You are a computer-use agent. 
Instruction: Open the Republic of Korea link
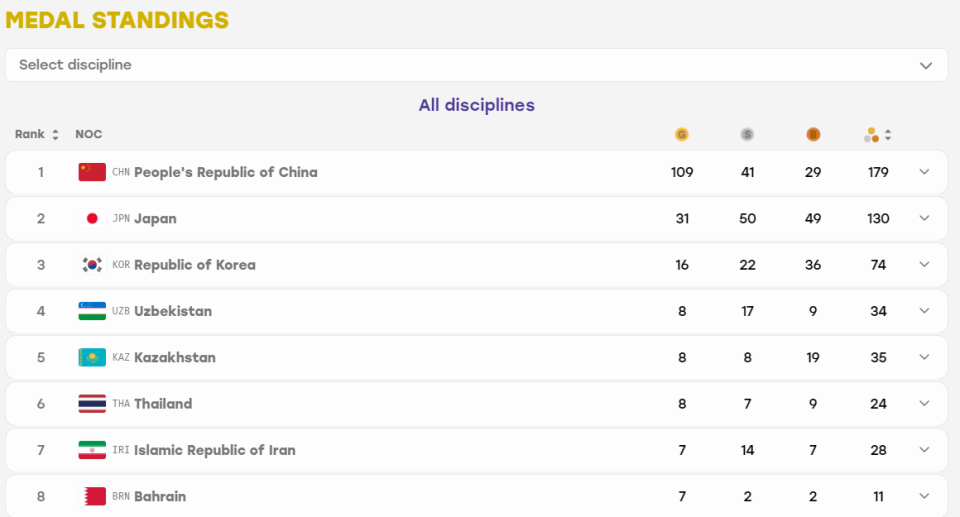pos(195,265)
